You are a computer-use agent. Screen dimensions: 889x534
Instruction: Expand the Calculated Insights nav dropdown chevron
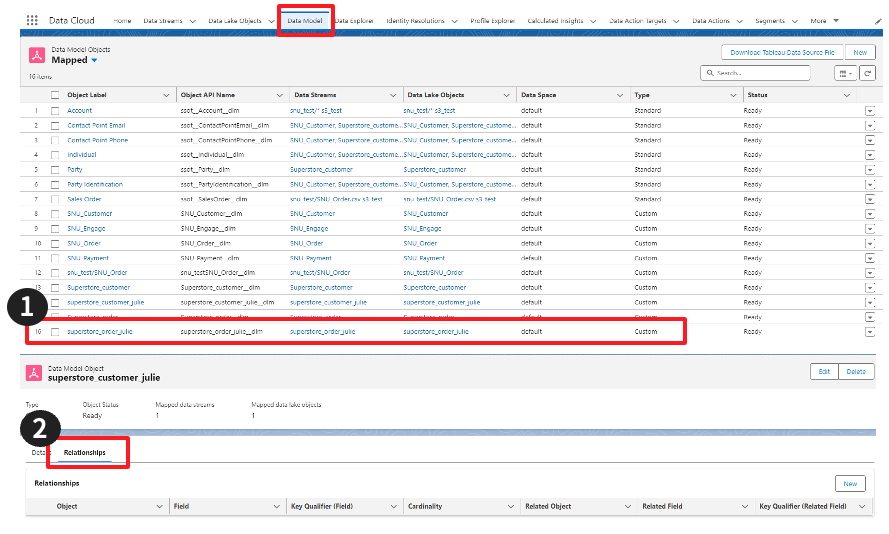[x=593, y=21]
